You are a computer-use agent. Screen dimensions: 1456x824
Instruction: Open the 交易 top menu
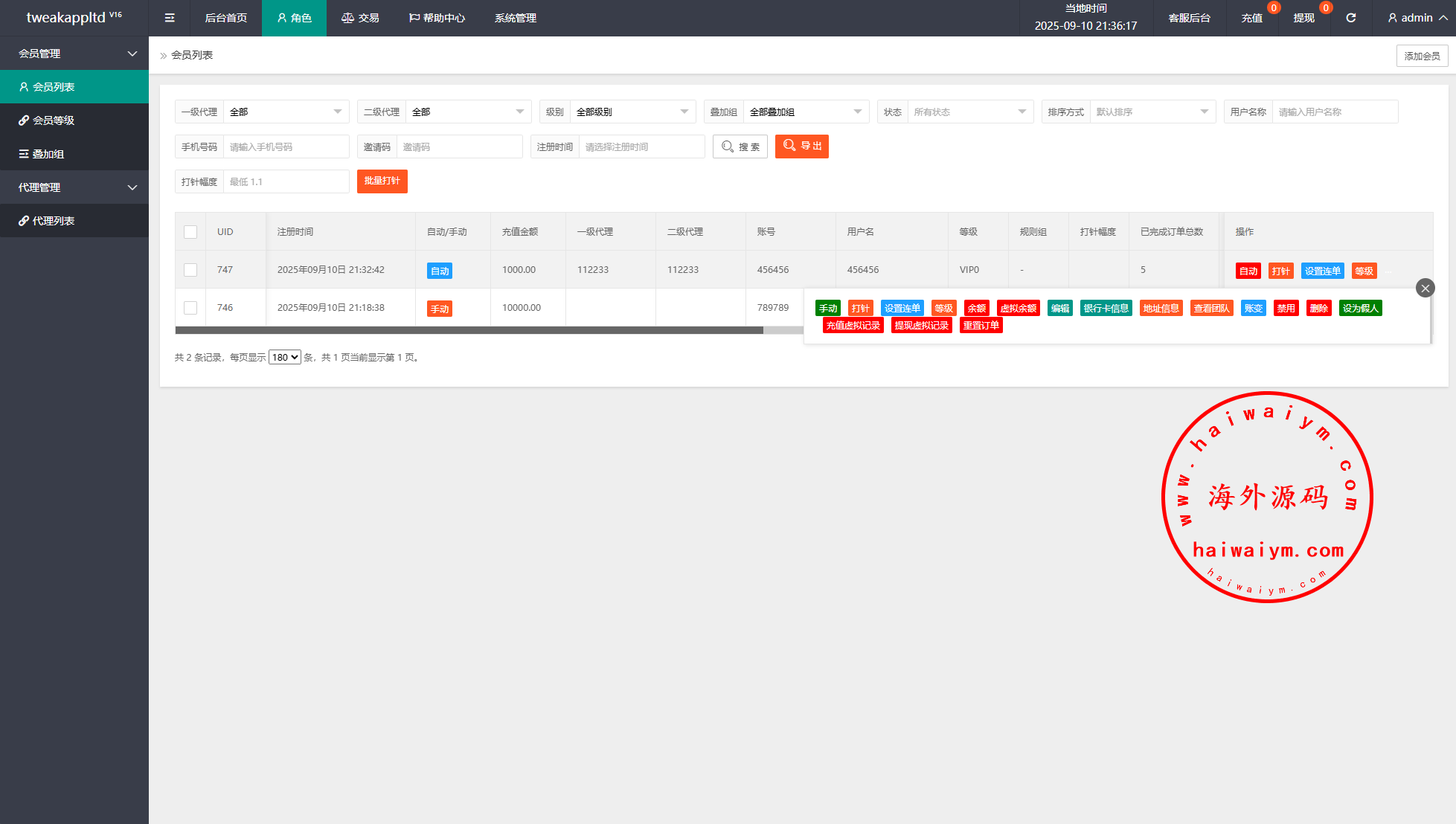pyautogui.click(x=360, y=18)
